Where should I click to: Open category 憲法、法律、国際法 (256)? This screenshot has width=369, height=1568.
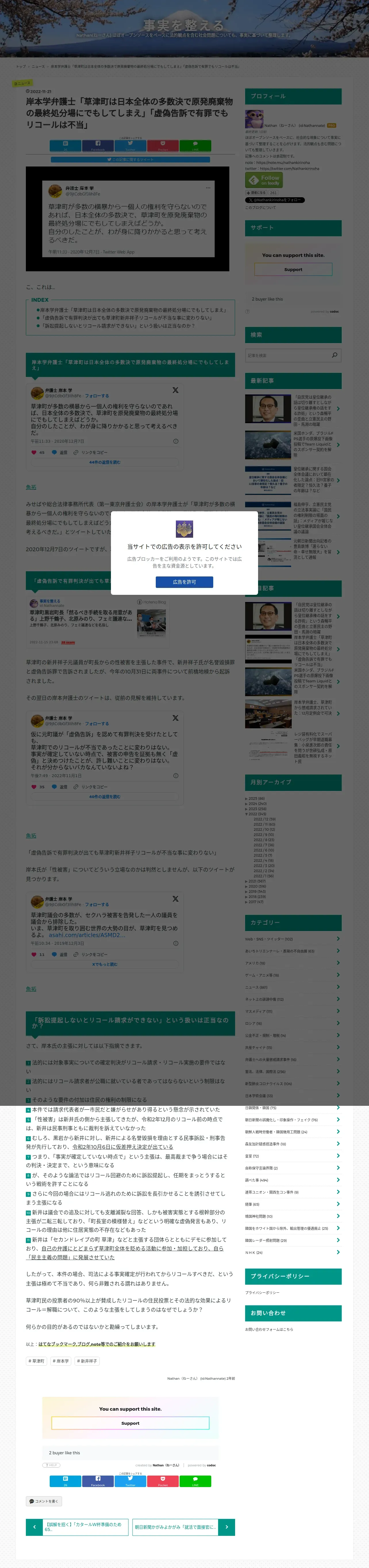tap(265, 1071)
